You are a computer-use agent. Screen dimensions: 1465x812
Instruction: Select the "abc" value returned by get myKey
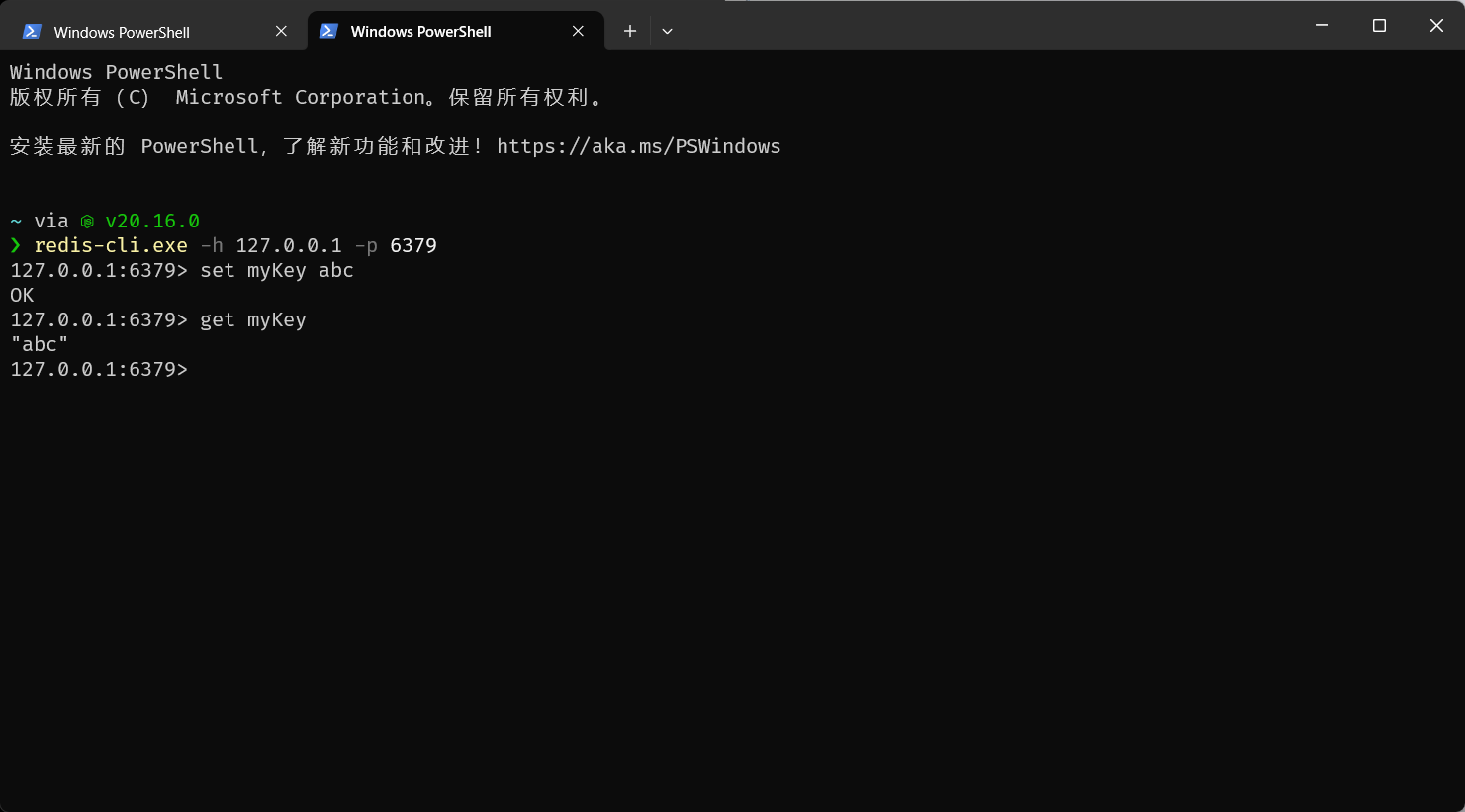40,343
